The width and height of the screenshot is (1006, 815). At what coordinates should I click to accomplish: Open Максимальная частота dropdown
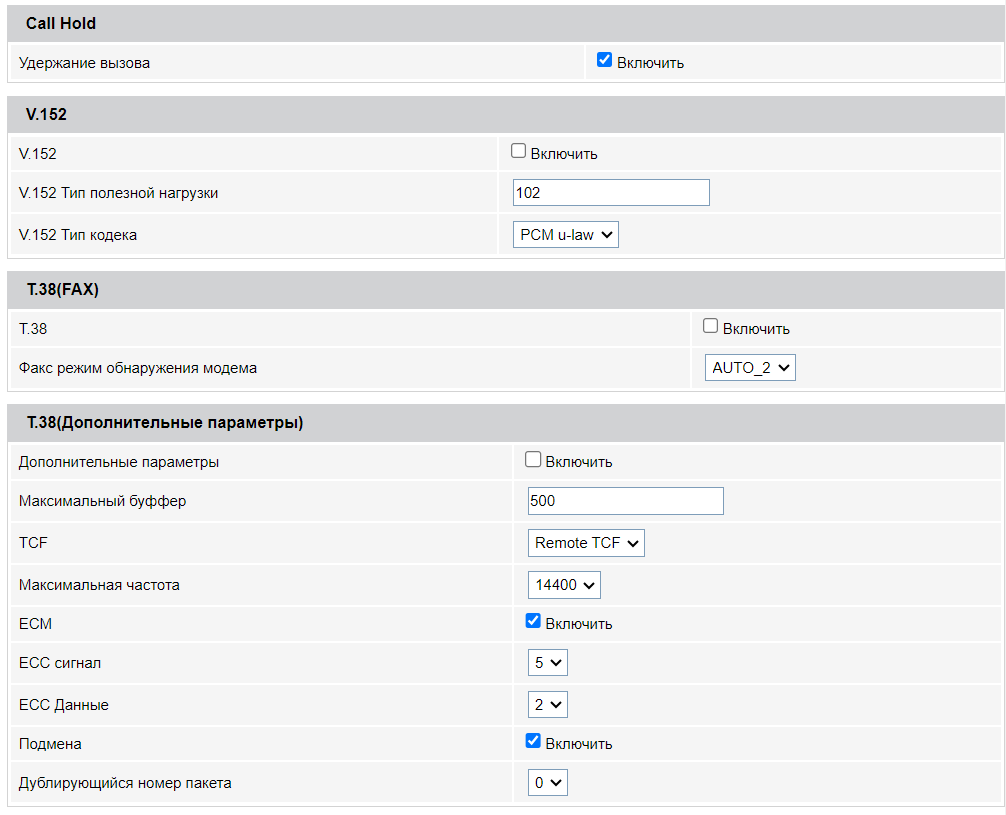(564, 585)
